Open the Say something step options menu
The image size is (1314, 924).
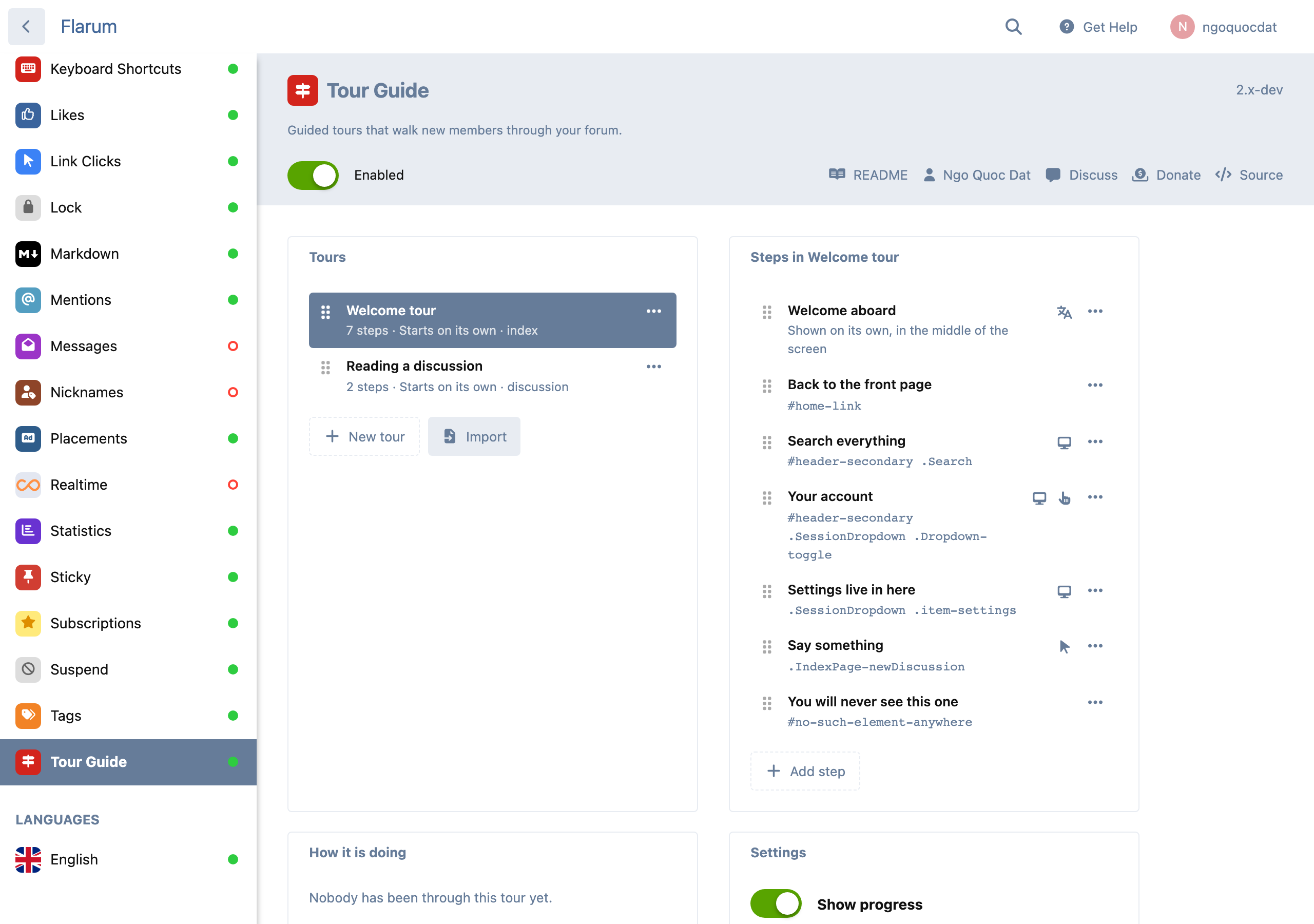(x=1095, y=646)
